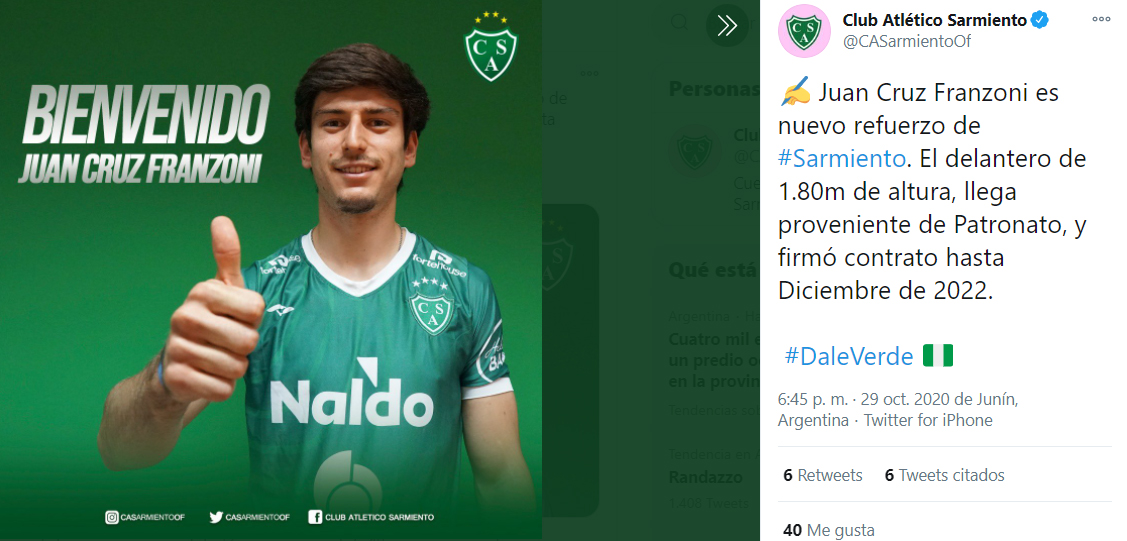Open the #DaleVerde hashtag

[x=848, y=356]
